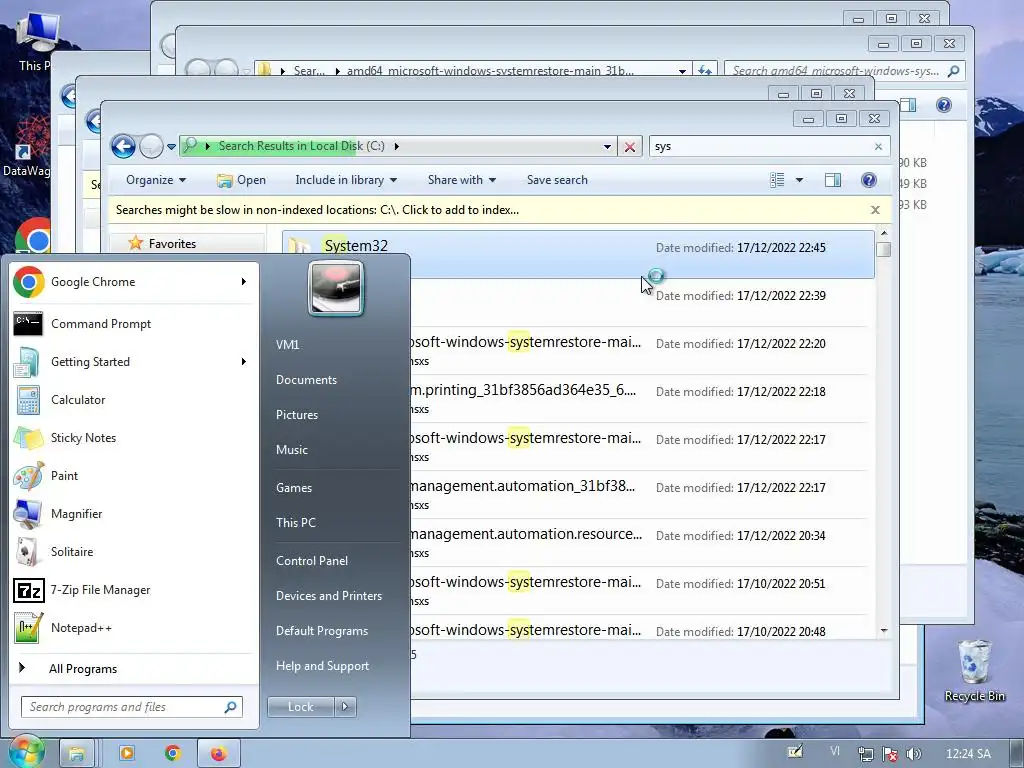Click the user account picture
This screenshot has width=1024, height=768.
tap(336, 288)
